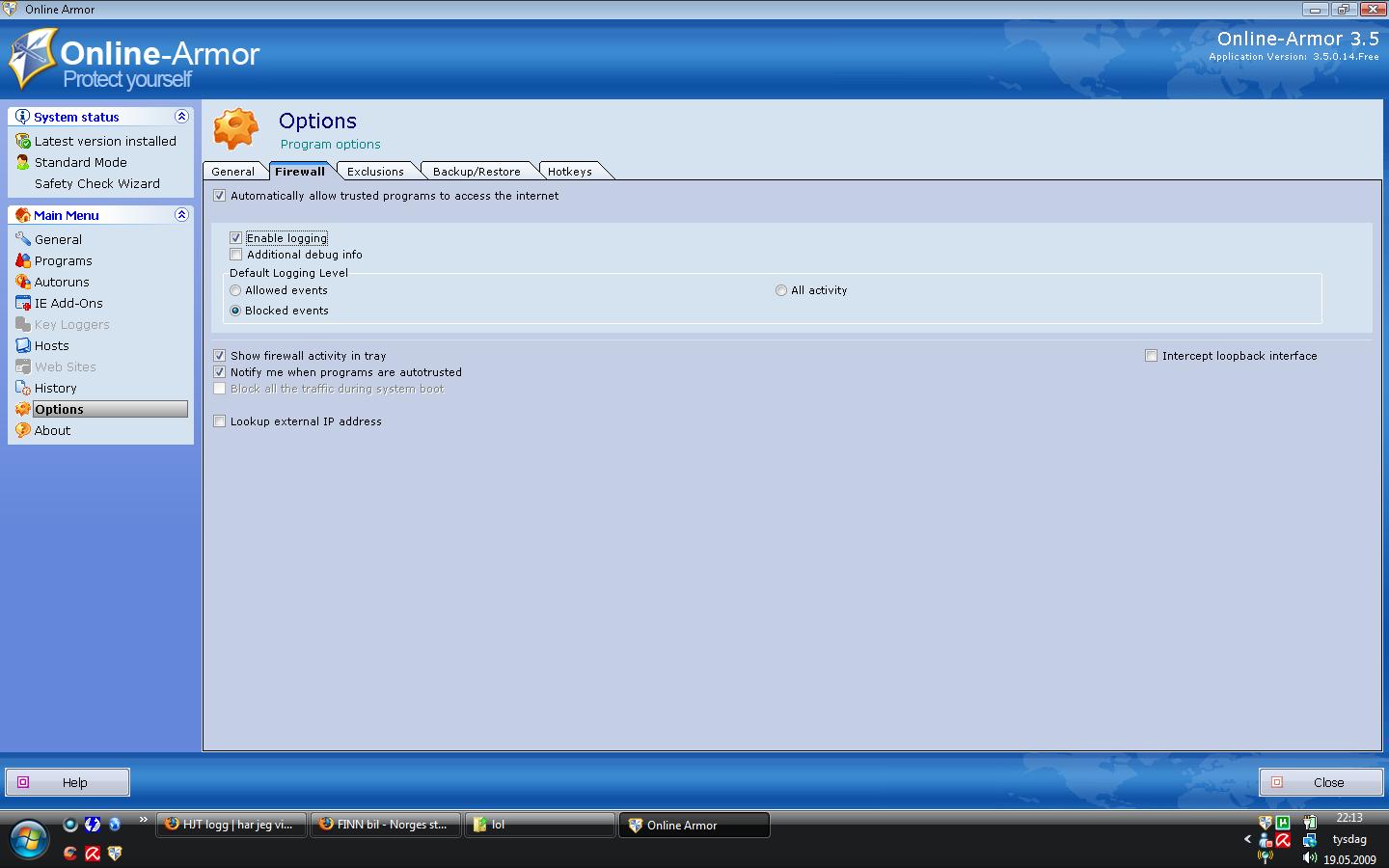The height and width of the screenshot is (868, 1389).
Task: Enable Additional debug info
Action: tap(235, 255)
